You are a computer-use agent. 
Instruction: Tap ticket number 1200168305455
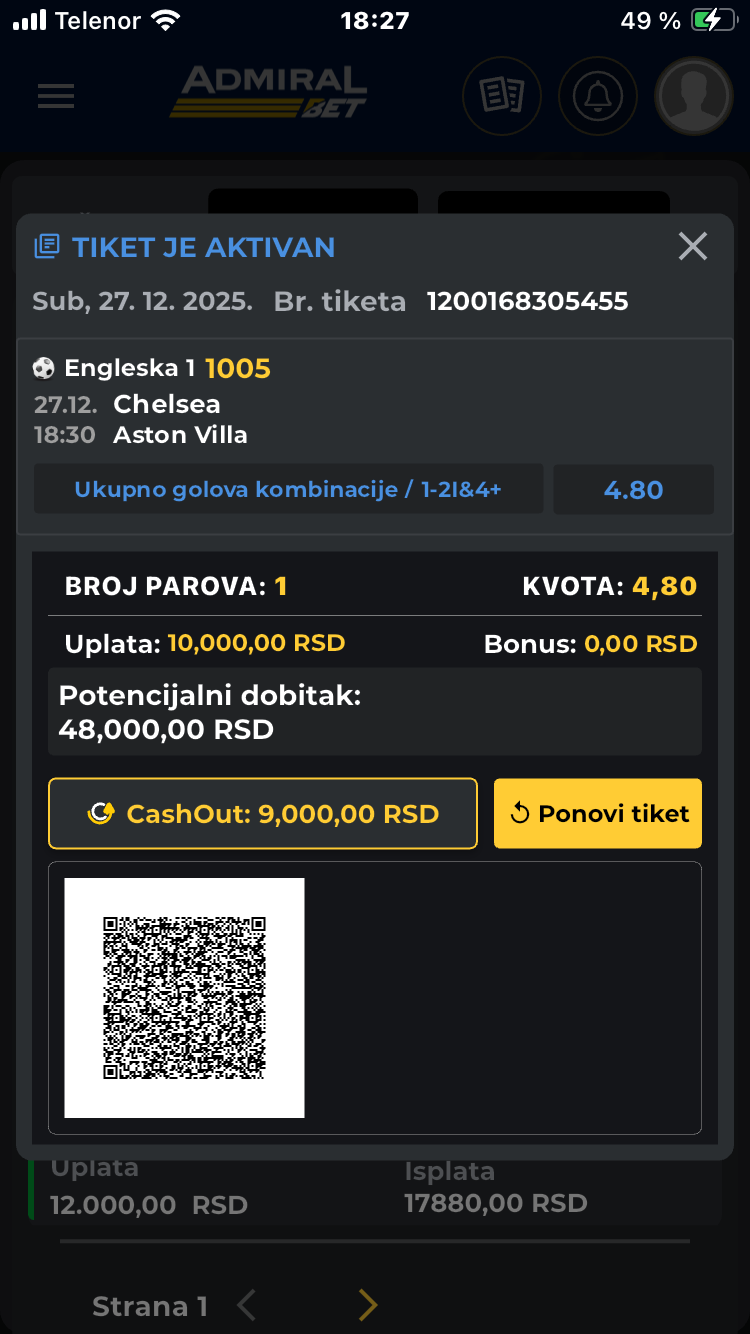tap(527, 301)
